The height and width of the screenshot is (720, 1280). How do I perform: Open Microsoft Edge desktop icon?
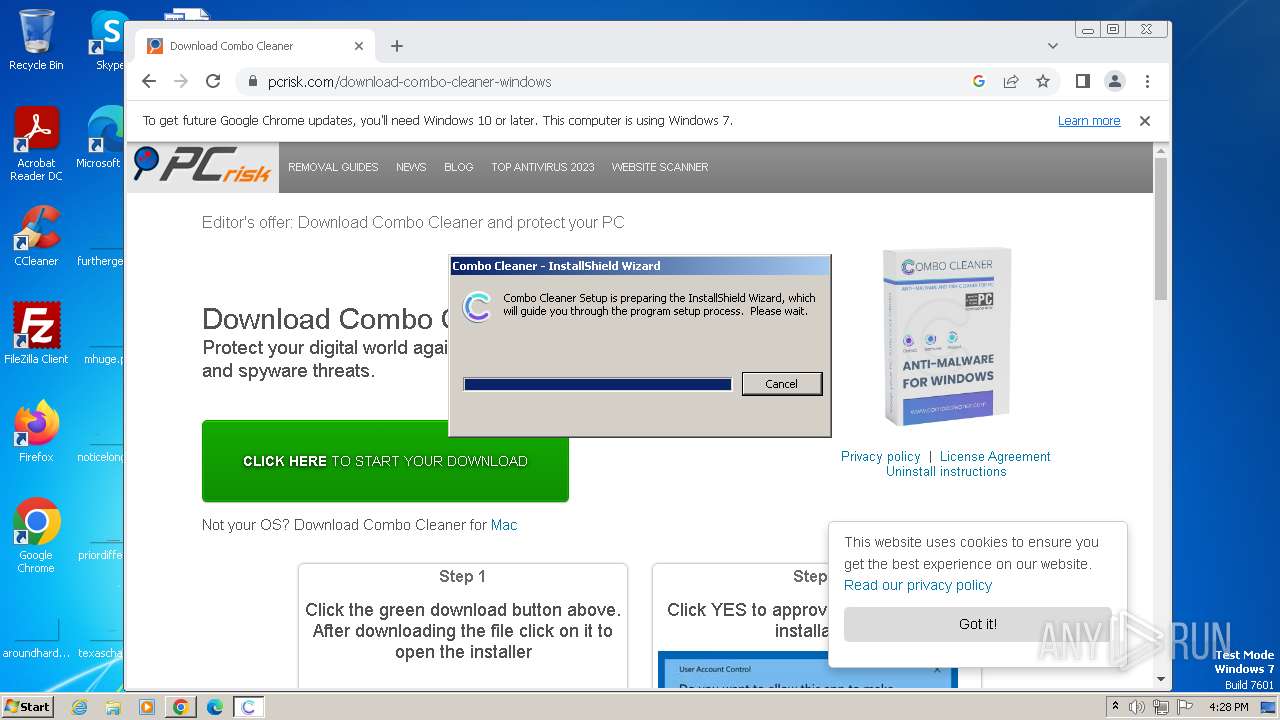point(100,138)
